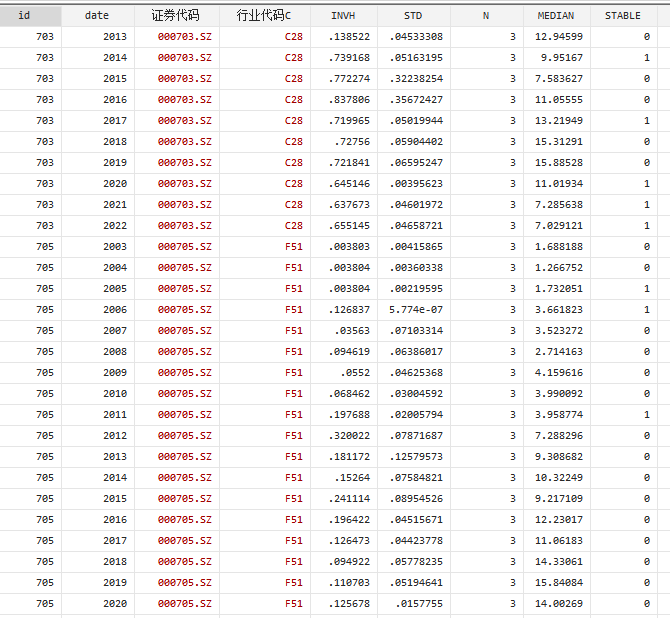
Task: Click the MEDIAN cell with value 14.00269
Action: pos(559,604)
